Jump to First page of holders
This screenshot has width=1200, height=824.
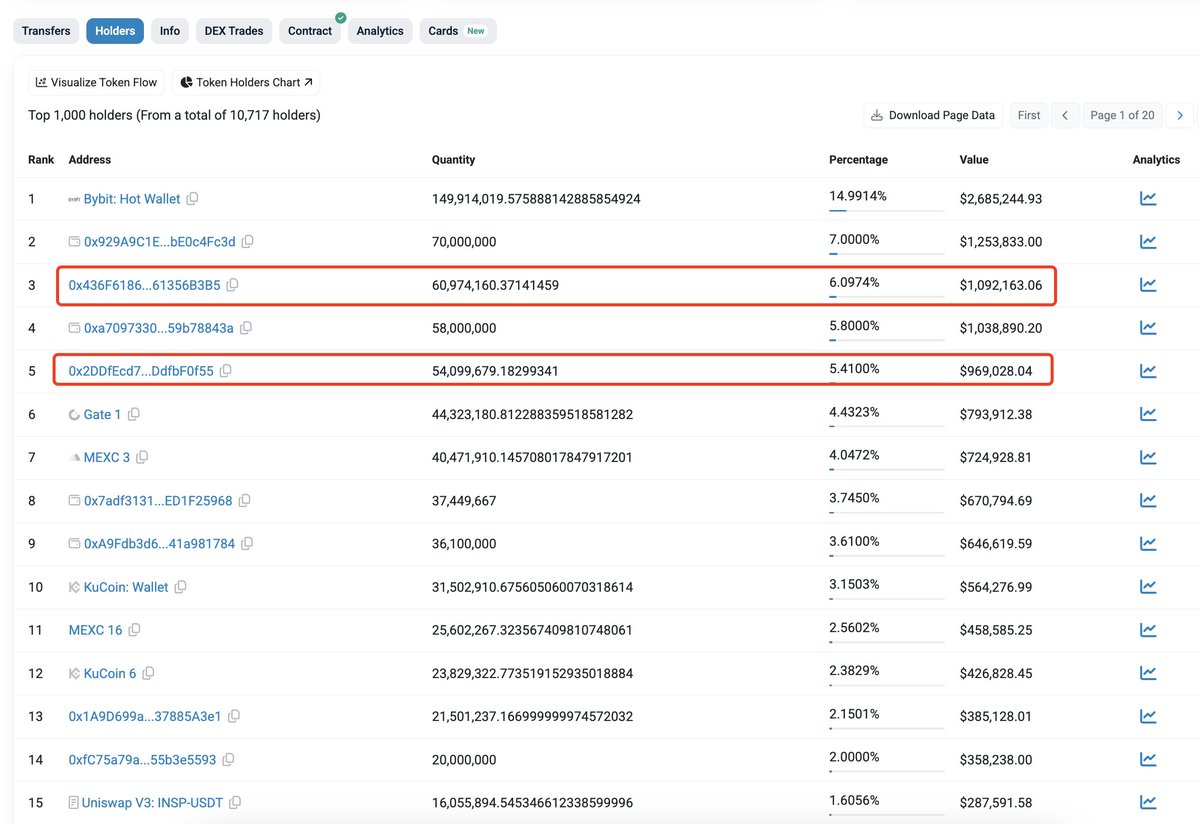point(1029,115)
